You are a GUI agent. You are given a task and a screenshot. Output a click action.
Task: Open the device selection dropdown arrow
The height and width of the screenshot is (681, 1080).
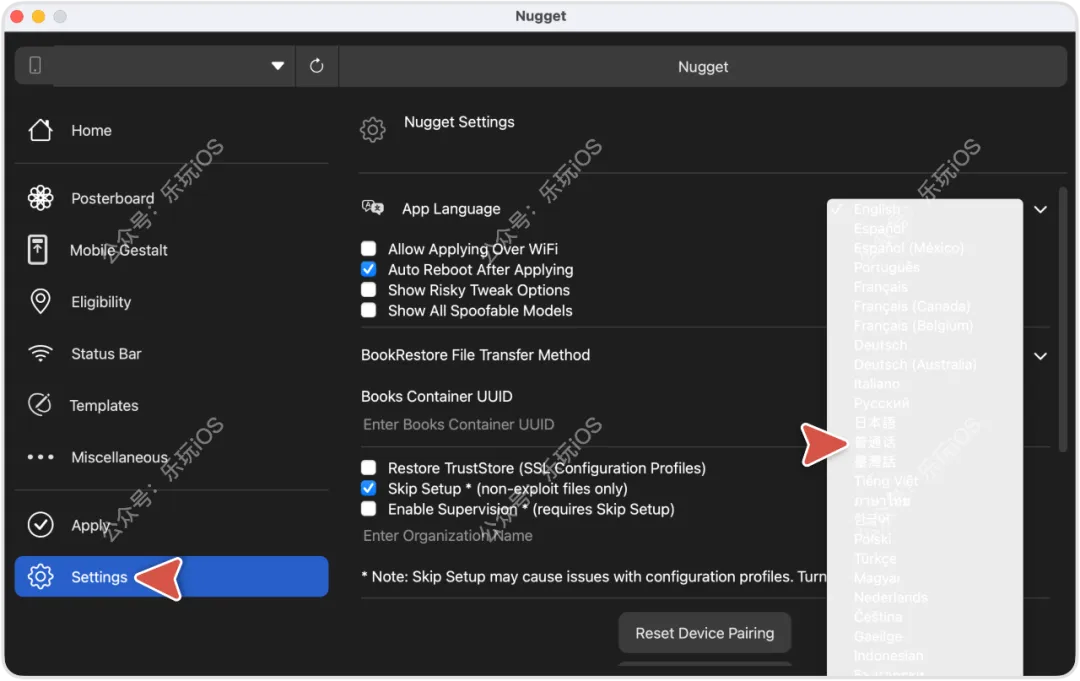[278, 66]
